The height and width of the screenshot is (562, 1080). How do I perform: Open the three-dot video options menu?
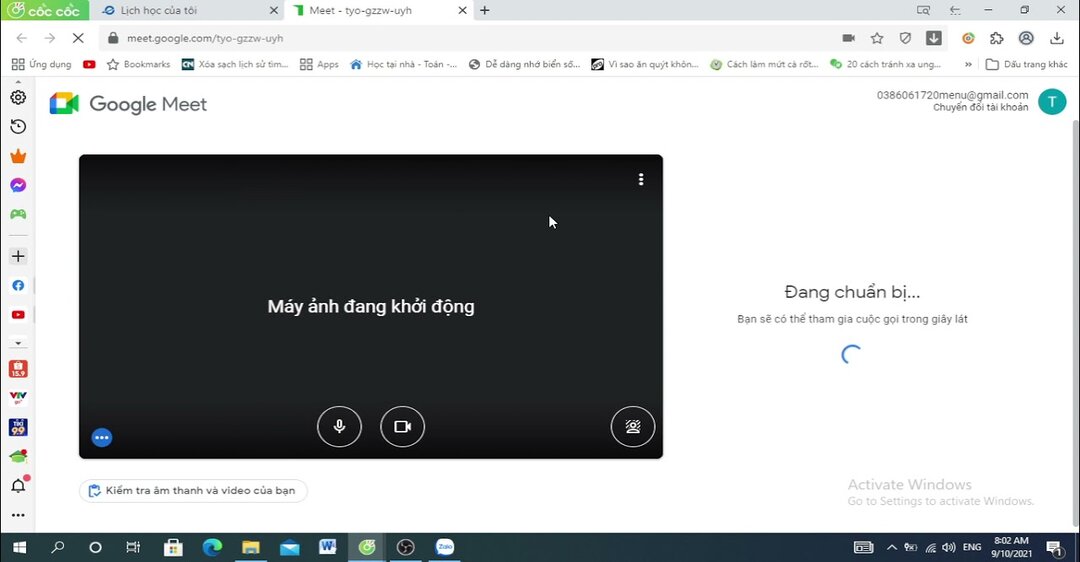[641, 179]
